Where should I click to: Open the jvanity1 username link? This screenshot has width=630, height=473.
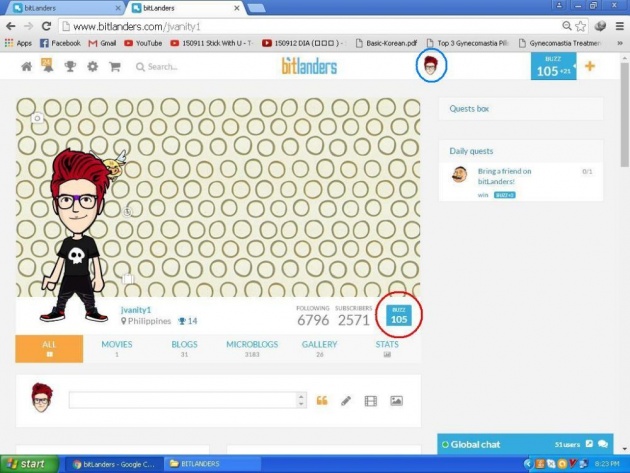(136, 310)
